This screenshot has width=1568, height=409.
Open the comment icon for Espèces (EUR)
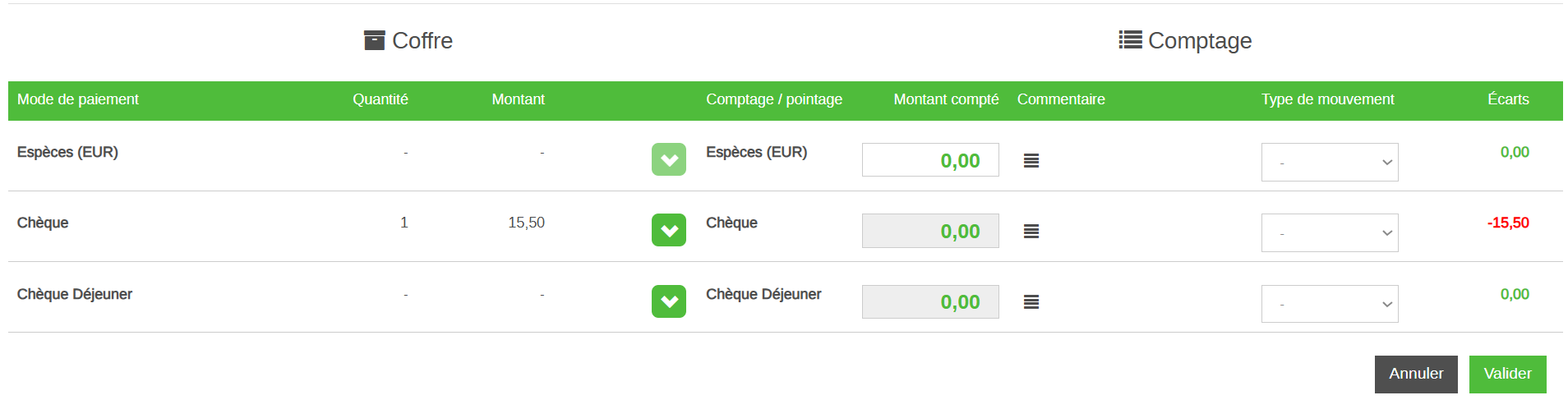(x=1031, y=161)
